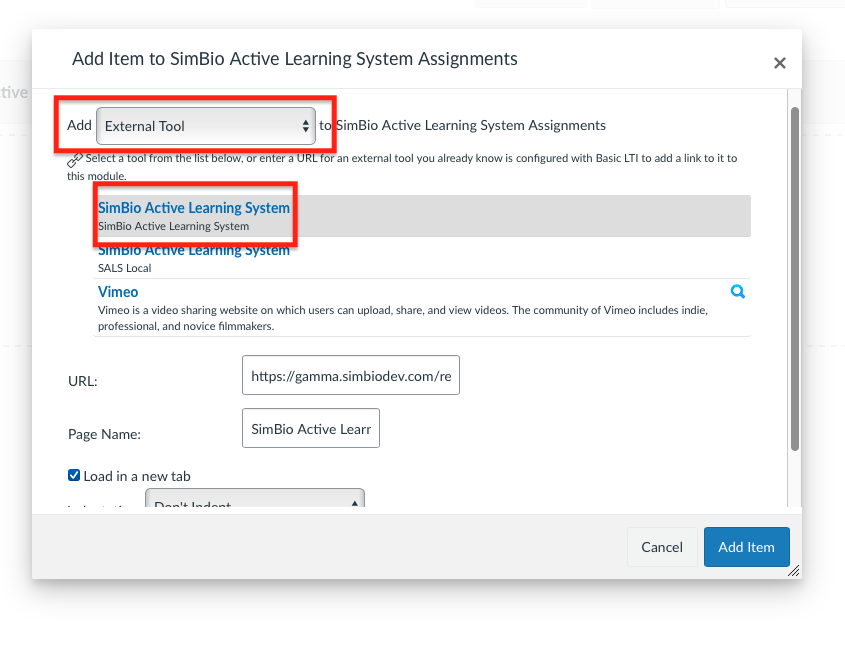Click the "Load in a new tab" label
The height and width of the screenshot is (657, 845).
[x=137, y=476]
